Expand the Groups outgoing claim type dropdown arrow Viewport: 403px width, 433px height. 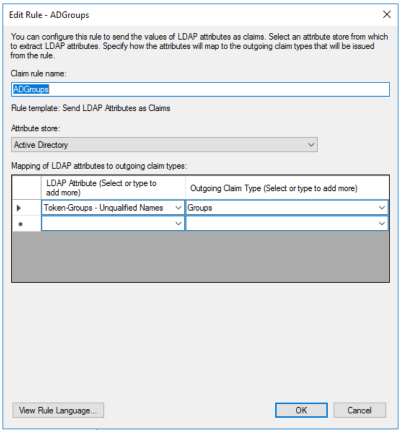(x=382, y=208)
